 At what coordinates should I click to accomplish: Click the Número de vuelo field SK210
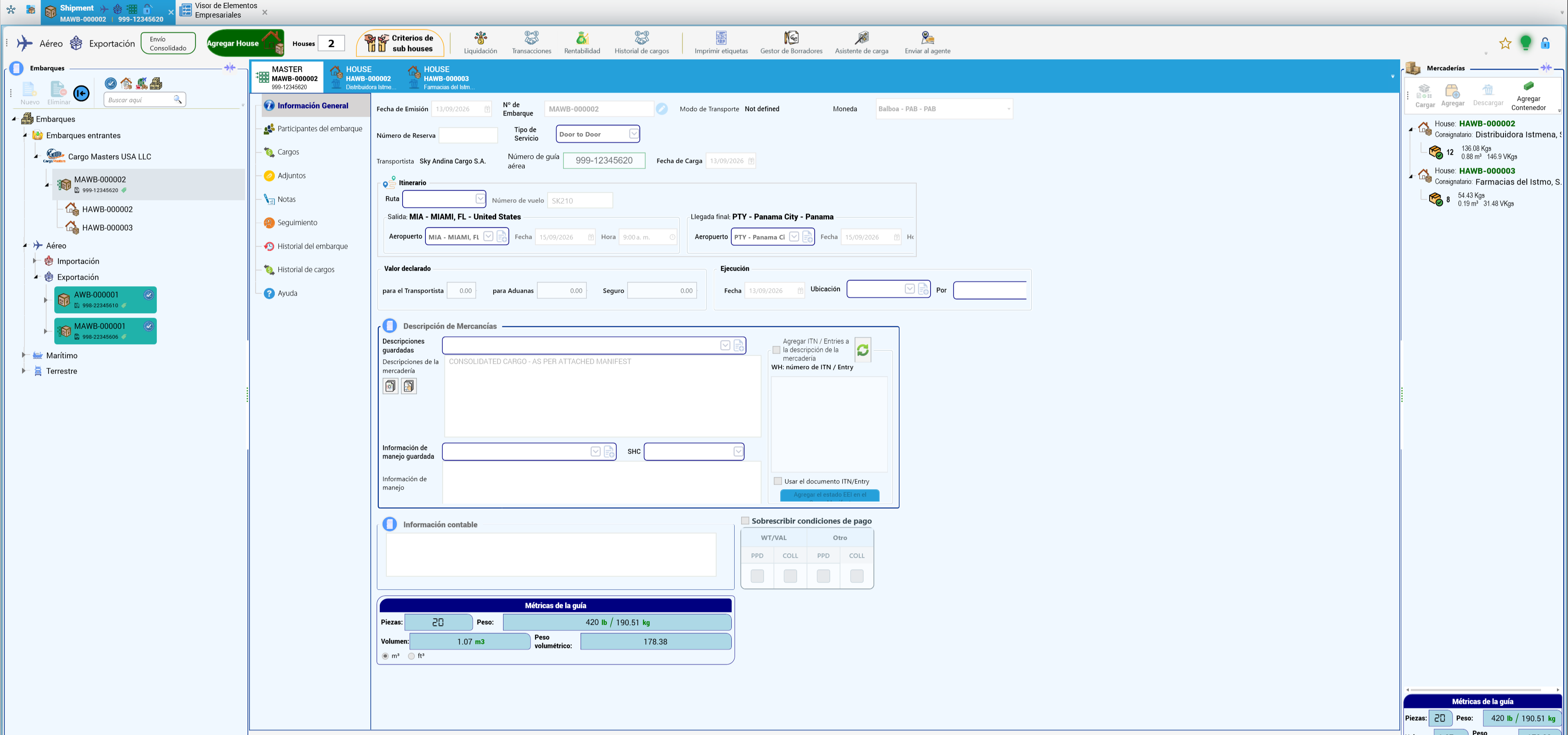click(580, 200)
